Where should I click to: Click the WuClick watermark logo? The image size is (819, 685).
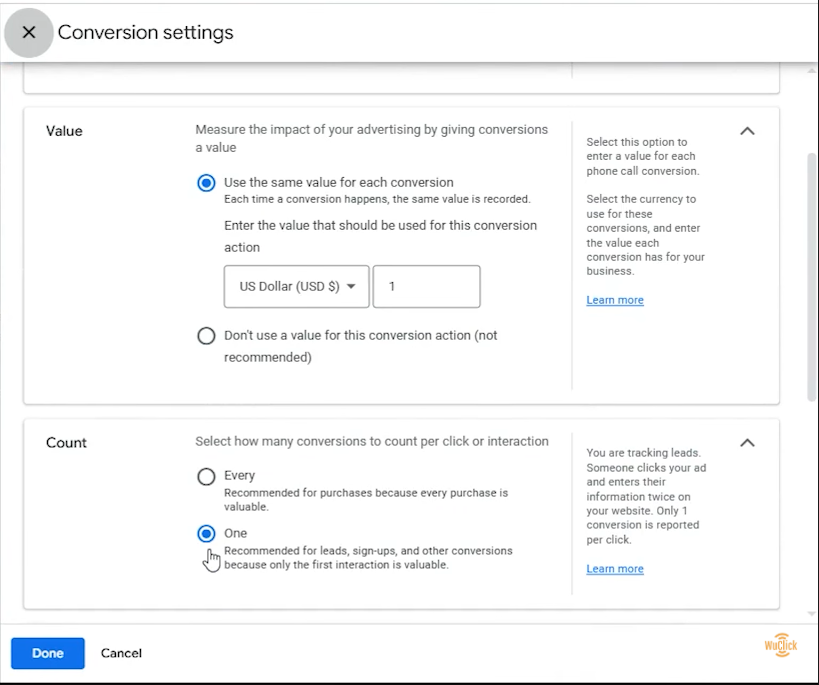(x=781, y=645)
